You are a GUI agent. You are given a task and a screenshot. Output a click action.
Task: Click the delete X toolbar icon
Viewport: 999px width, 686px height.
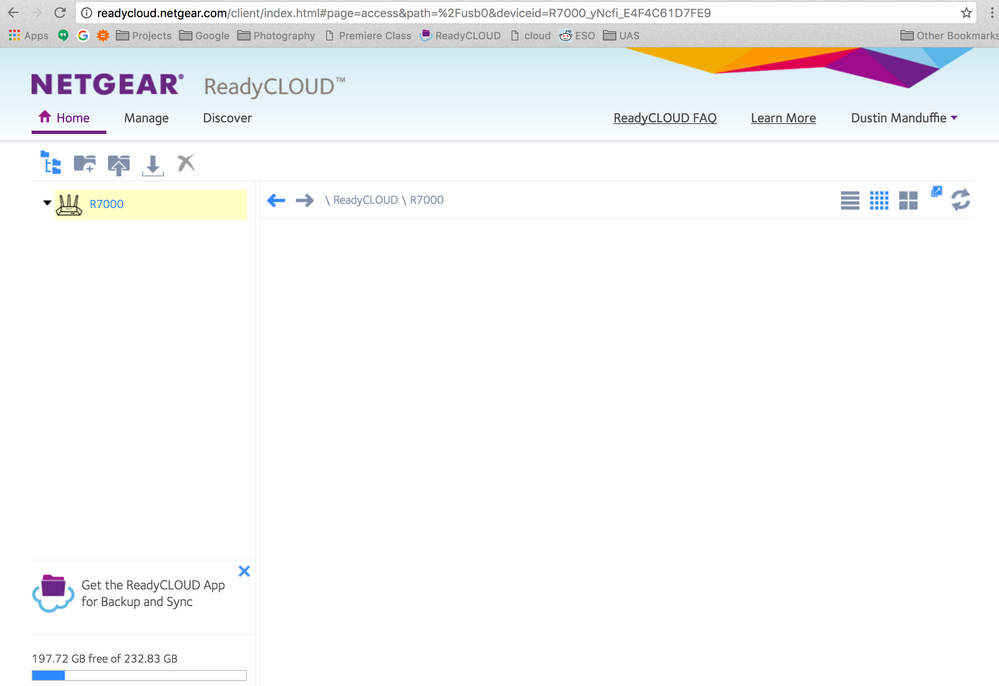coord(186,163)
